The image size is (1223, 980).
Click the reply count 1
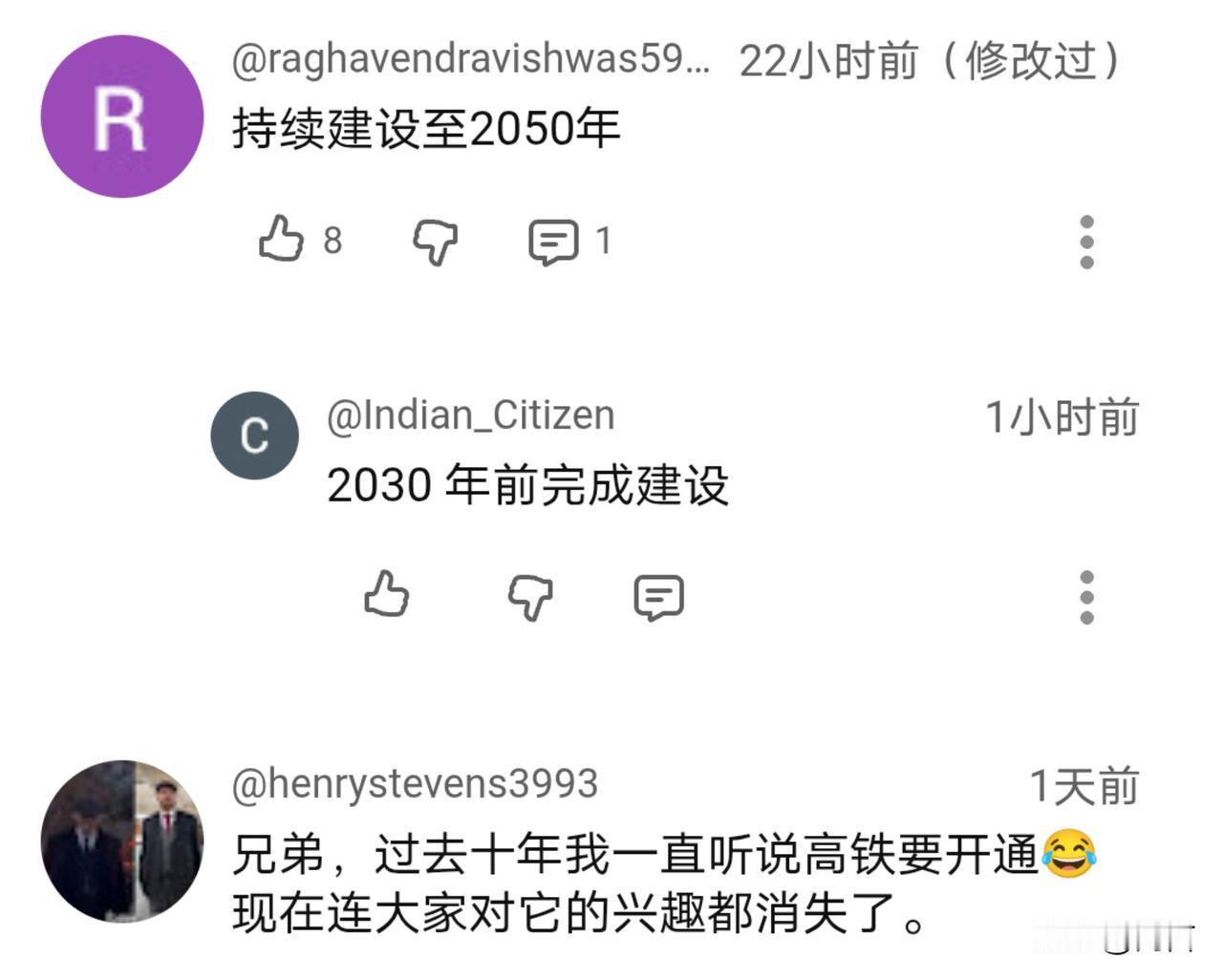pyautogui.click(x=603, y=241)
